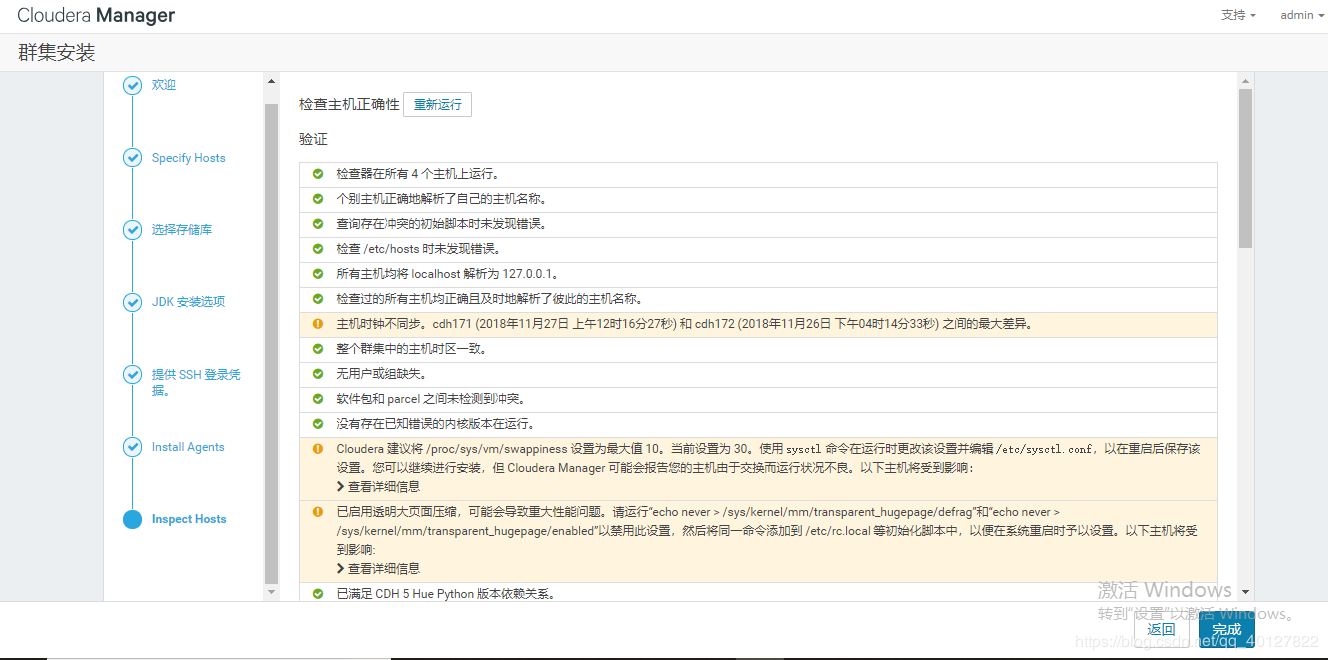Viewport: 1328px width, 660px height.
Task: Click the checkmark circle beside 欢迎
Action: [132, 86]
